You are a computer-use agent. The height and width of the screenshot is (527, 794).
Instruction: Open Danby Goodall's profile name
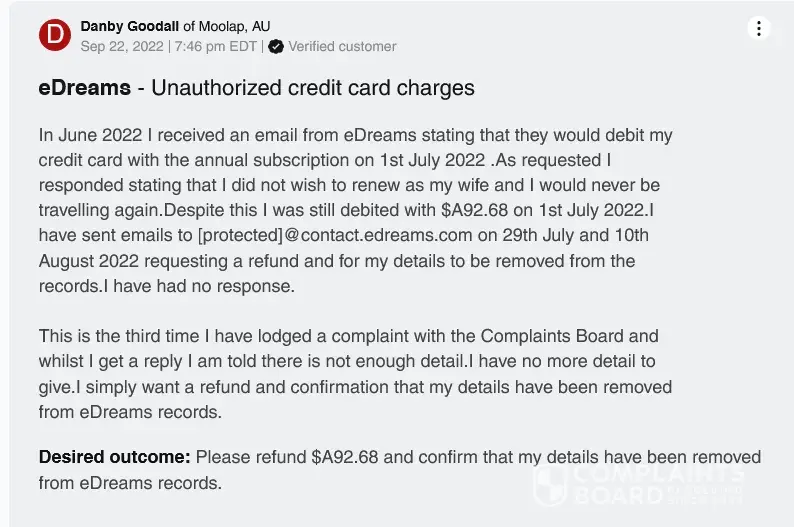coord(129,26)
